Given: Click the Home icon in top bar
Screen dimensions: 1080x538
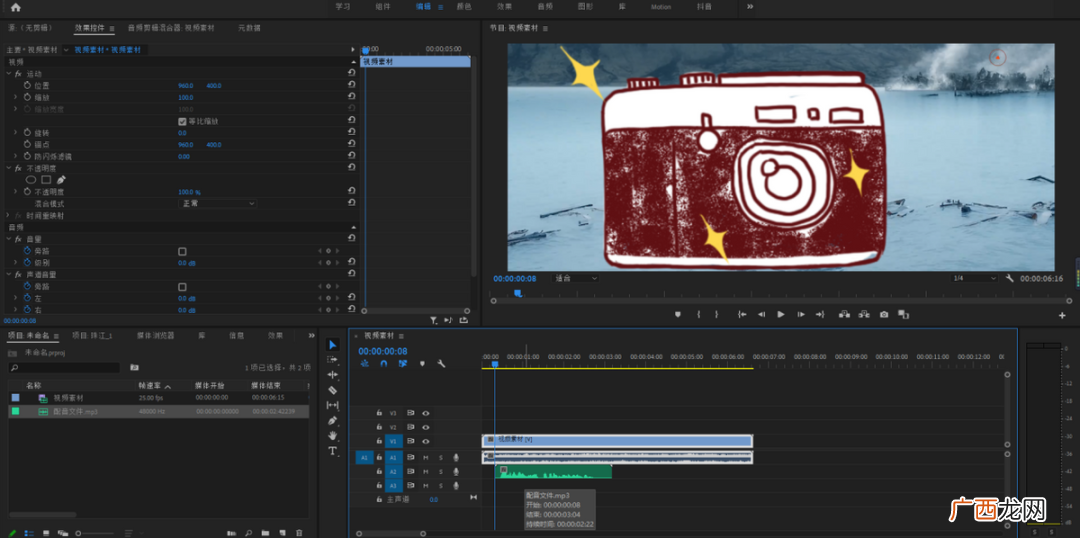Looking at the screenshot, I should [x=15, y=7].
